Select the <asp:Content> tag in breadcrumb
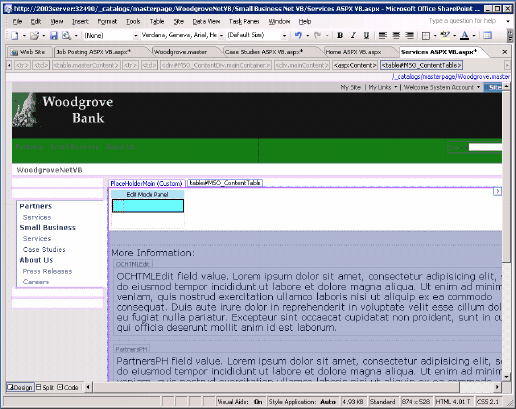516x409 pixels. 355,65
